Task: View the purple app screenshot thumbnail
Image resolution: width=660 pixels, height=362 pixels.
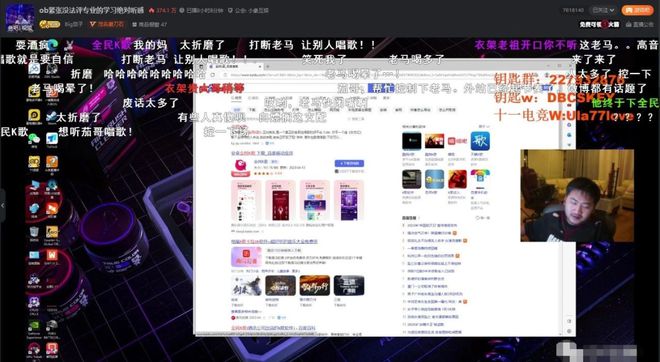Action: point(349,200)
